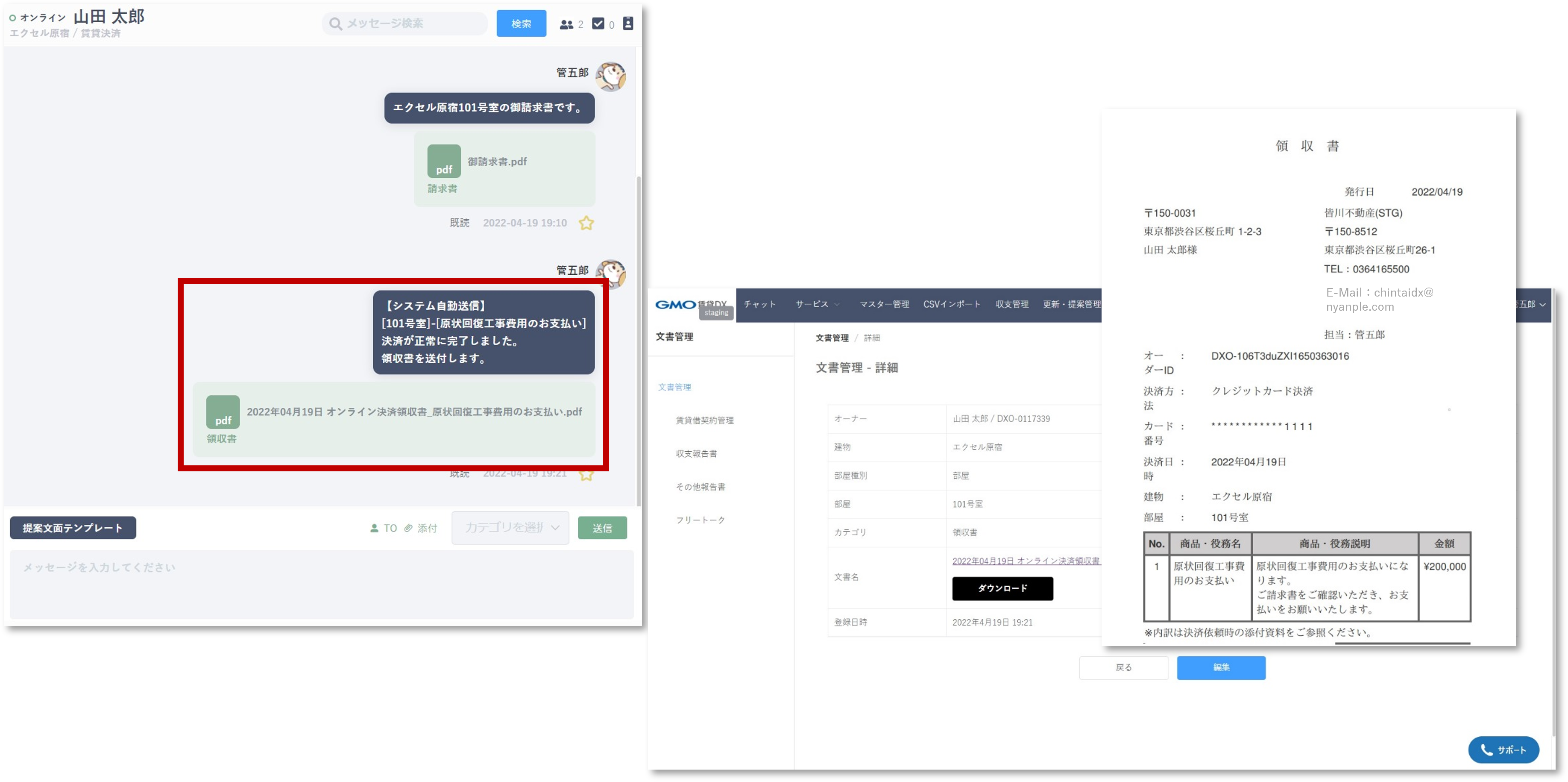Click the メッセージ検索 search field
The width and height of the screenshot is (1568, 782).
click(x=405, y=24)
